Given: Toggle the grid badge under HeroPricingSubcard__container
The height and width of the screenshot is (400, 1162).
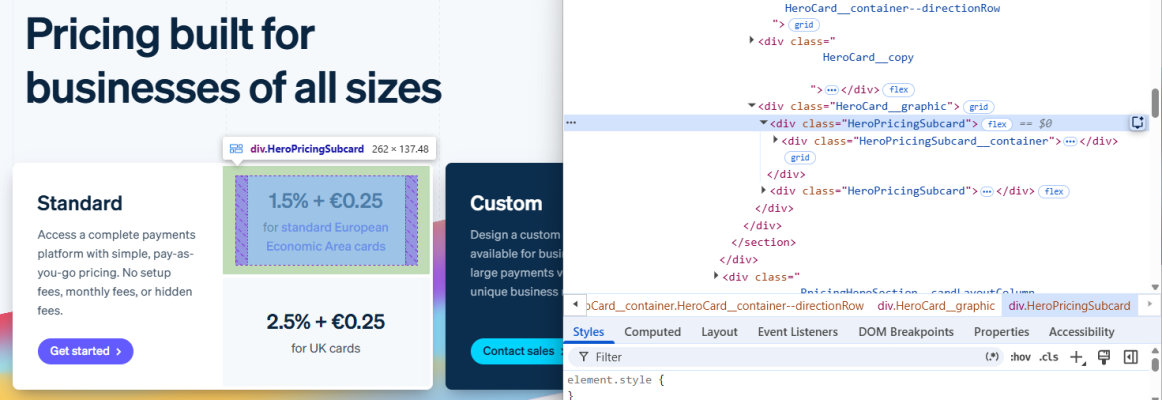Looking at the screenshot, I should pos(800,158).
